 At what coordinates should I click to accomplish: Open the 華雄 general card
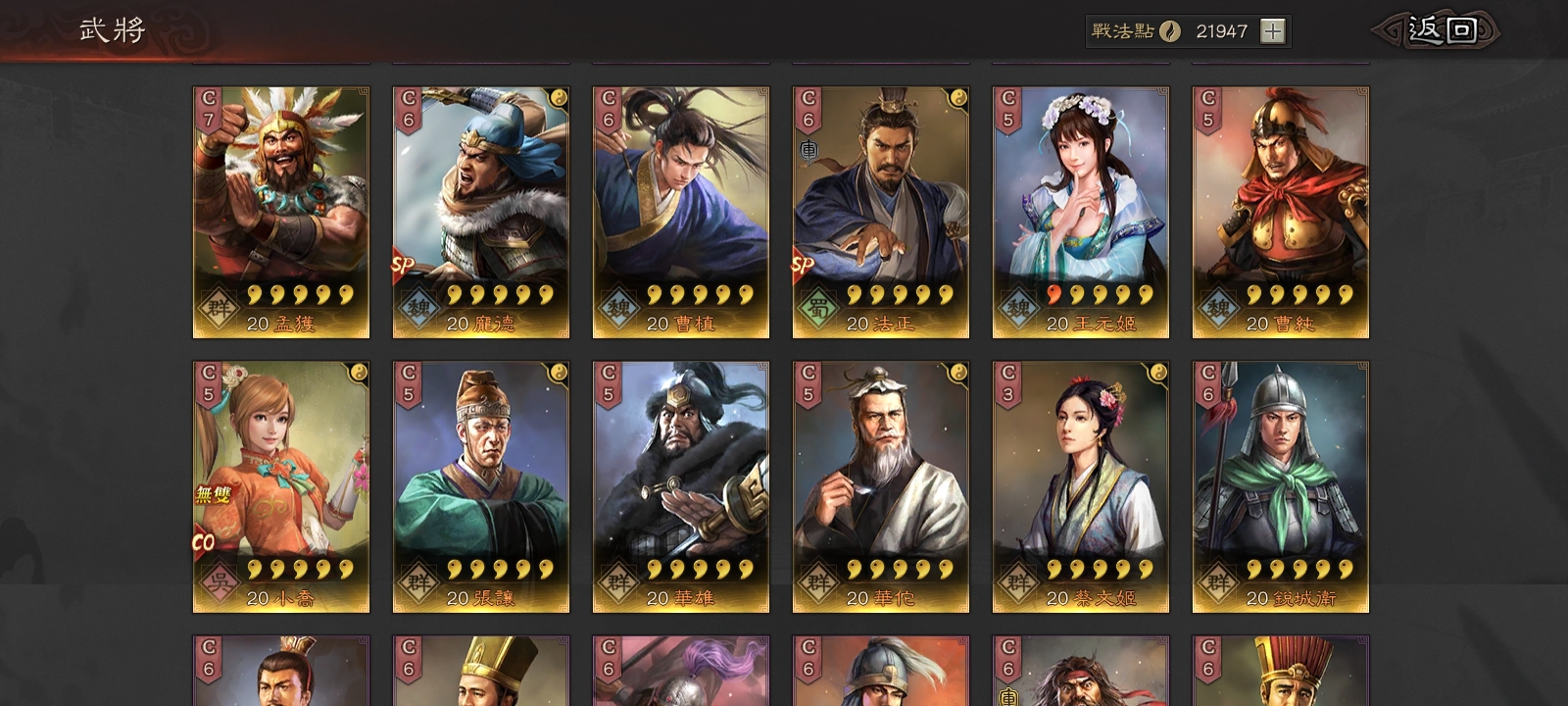click(x=681, y=487)
